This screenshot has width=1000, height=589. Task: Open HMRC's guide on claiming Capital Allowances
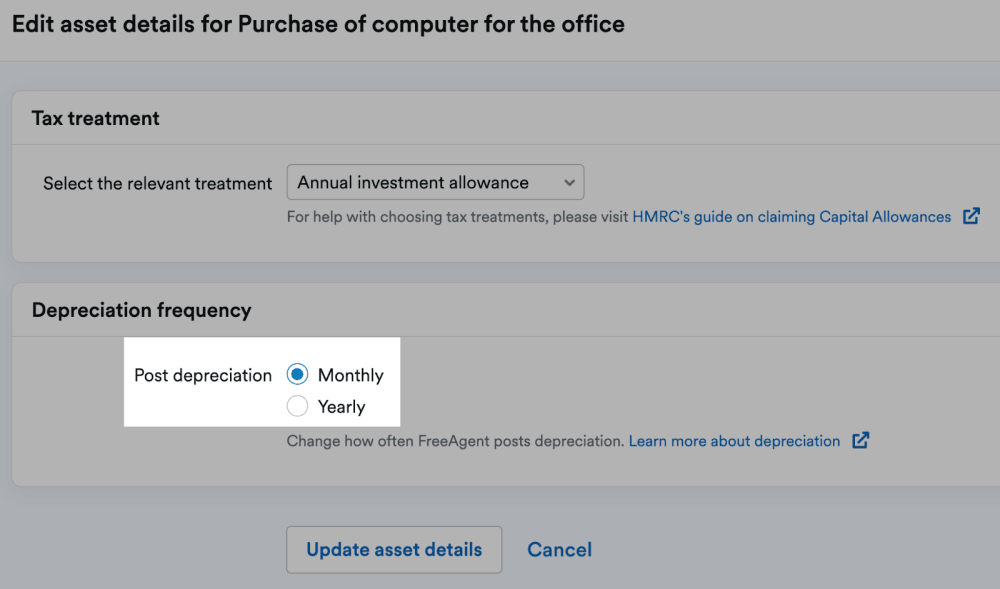coord(791,217)
